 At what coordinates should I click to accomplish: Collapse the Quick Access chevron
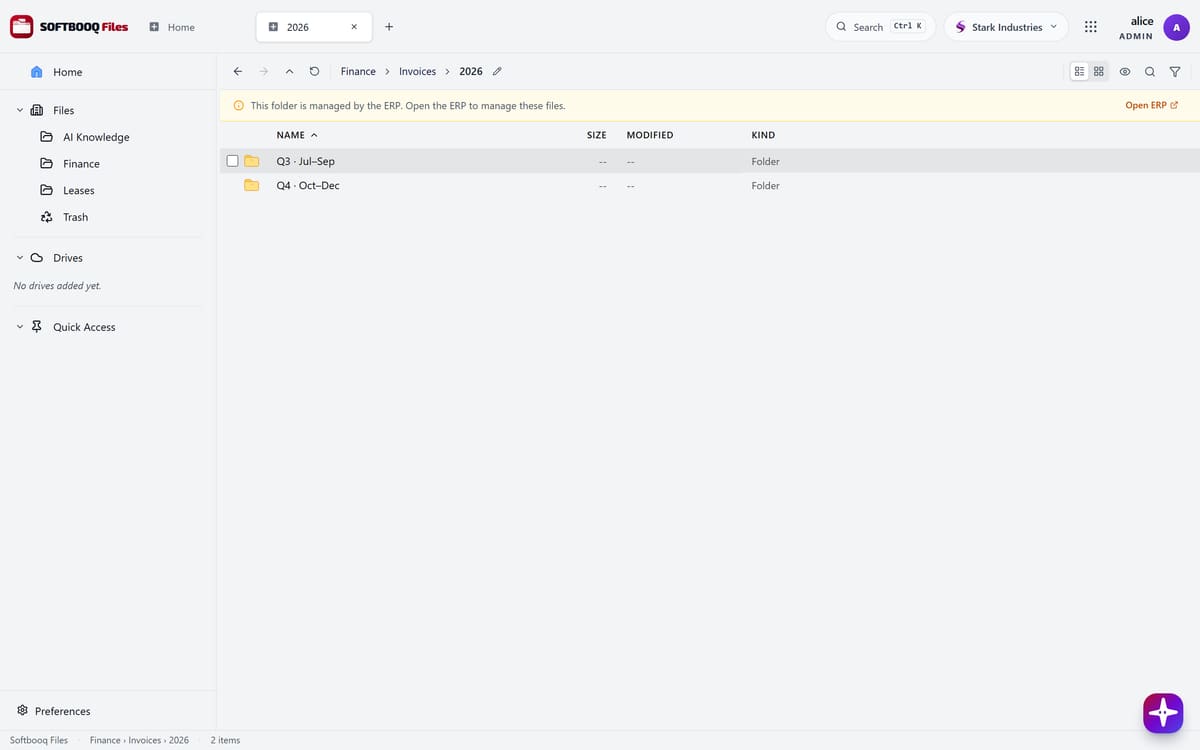(x=19, y=327)
